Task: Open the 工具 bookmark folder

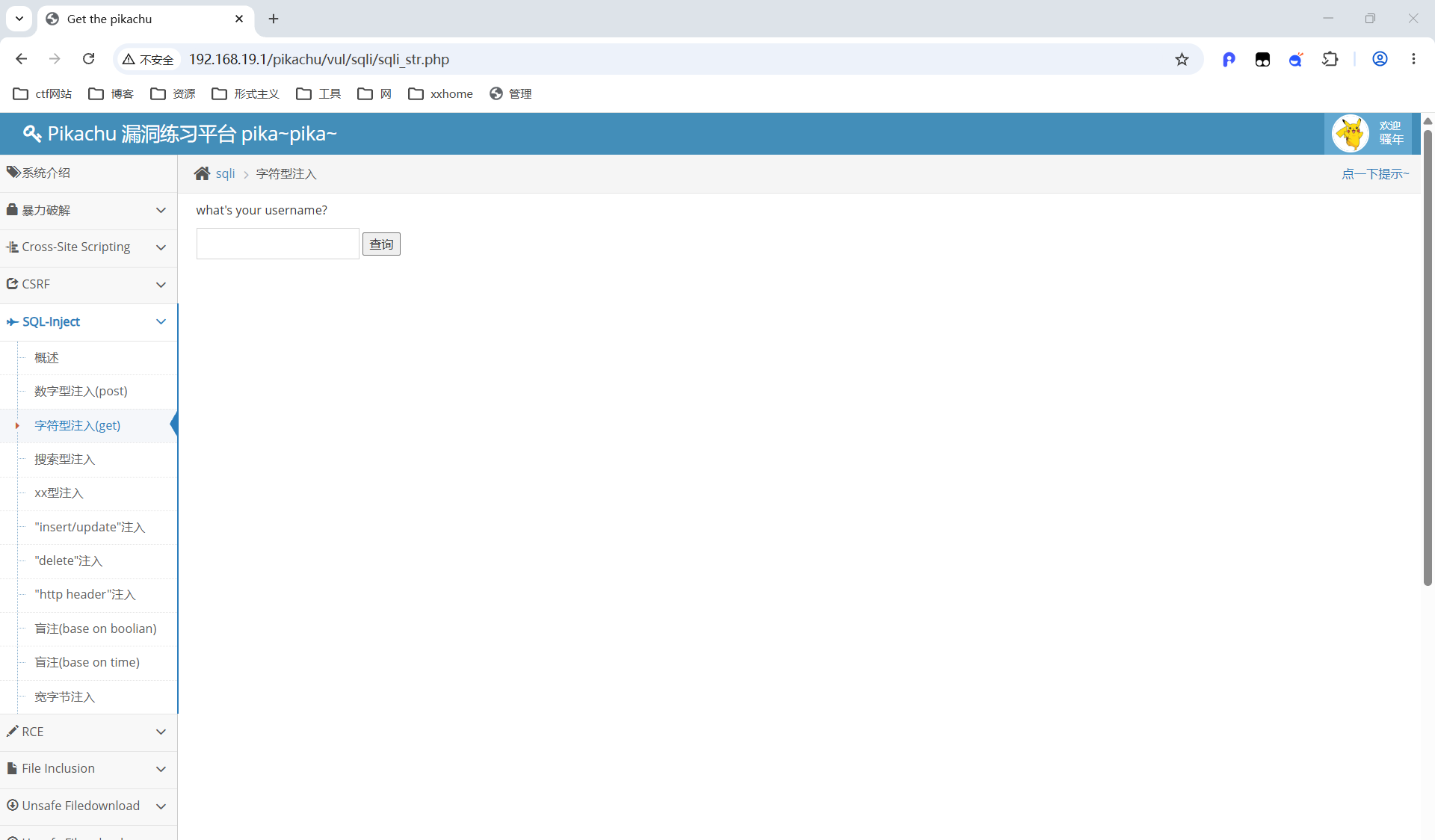Action: [319, 93]
